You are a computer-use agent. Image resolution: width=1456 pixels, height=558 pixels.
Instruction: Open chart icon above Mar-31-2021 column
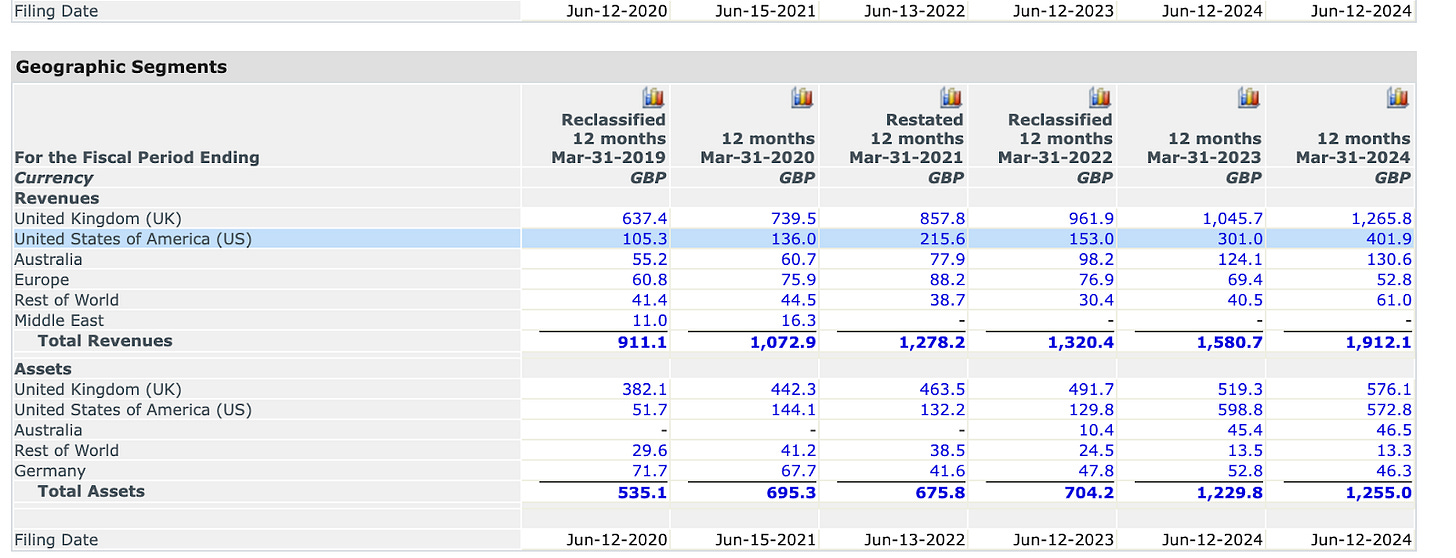pos(951,97)
